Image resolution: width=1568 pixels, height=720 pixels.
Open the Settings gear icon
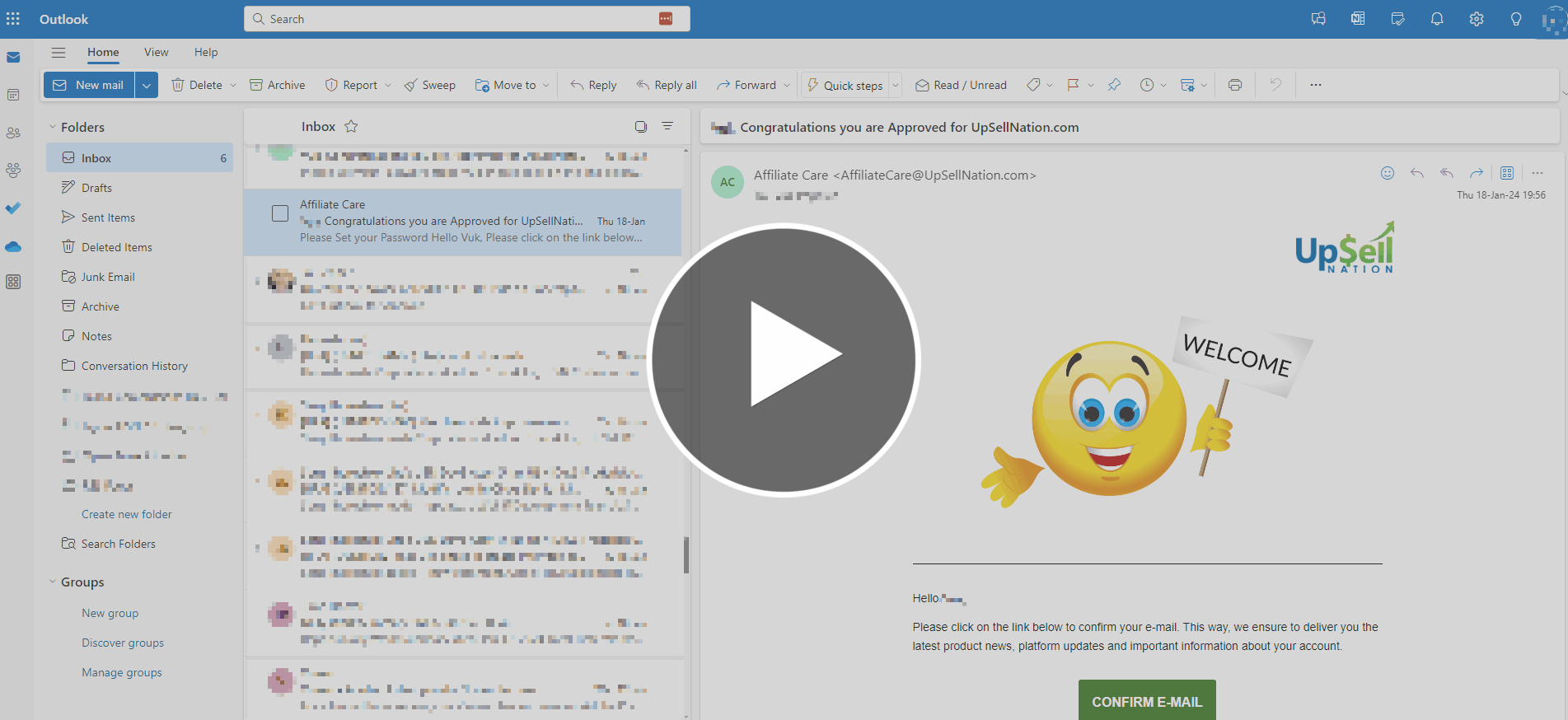coord(1476,19)
